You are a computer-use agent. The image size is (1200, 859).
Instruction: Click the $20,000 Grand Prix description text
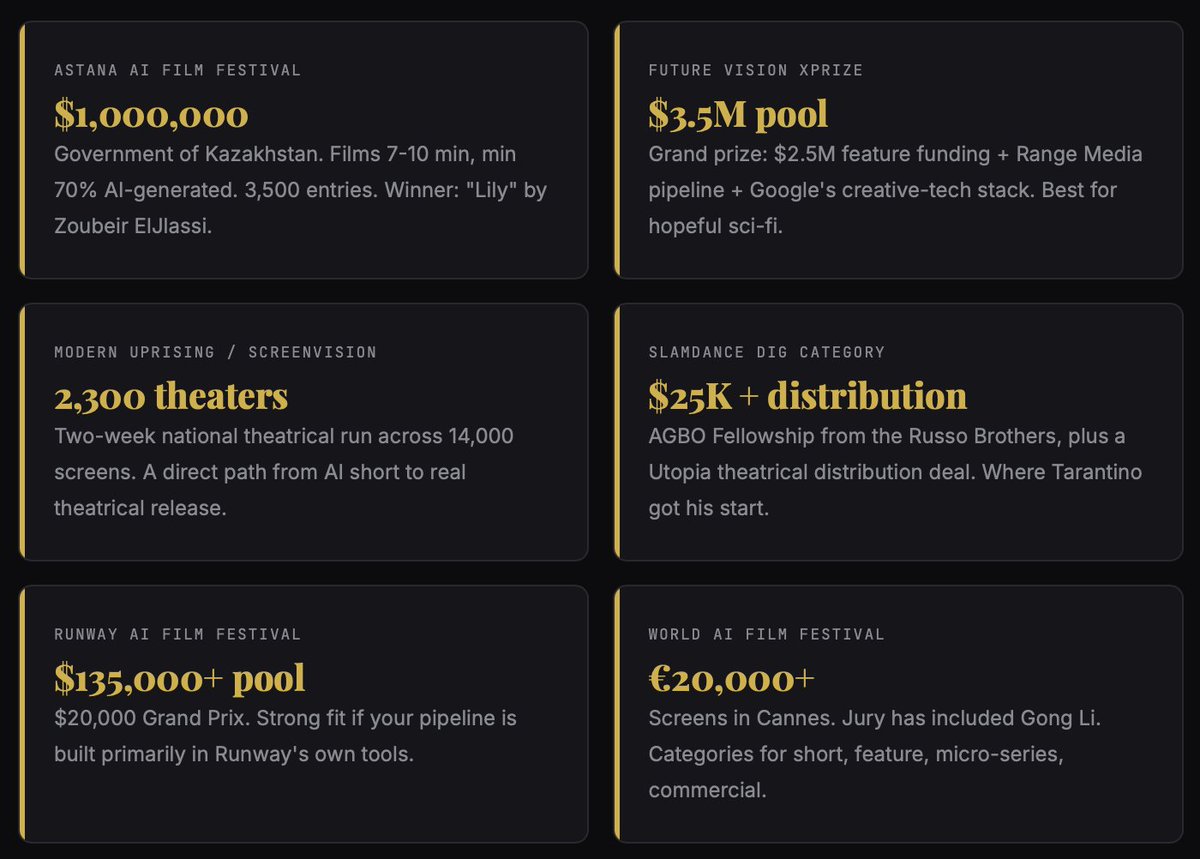(x=285, y=736)
